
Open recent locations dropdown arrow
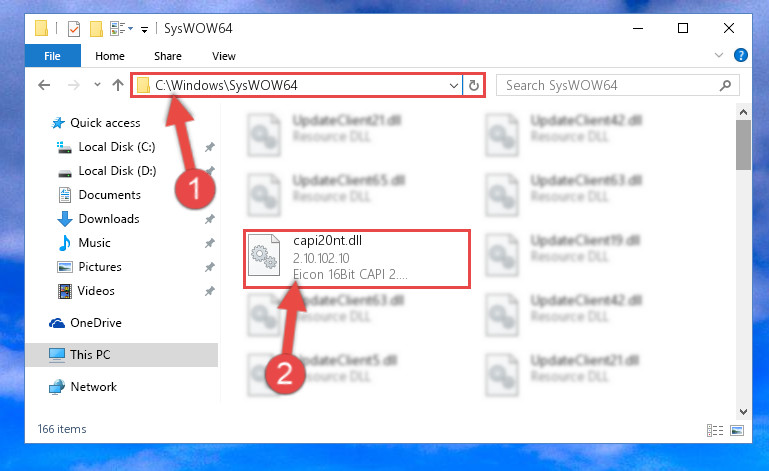97,85
